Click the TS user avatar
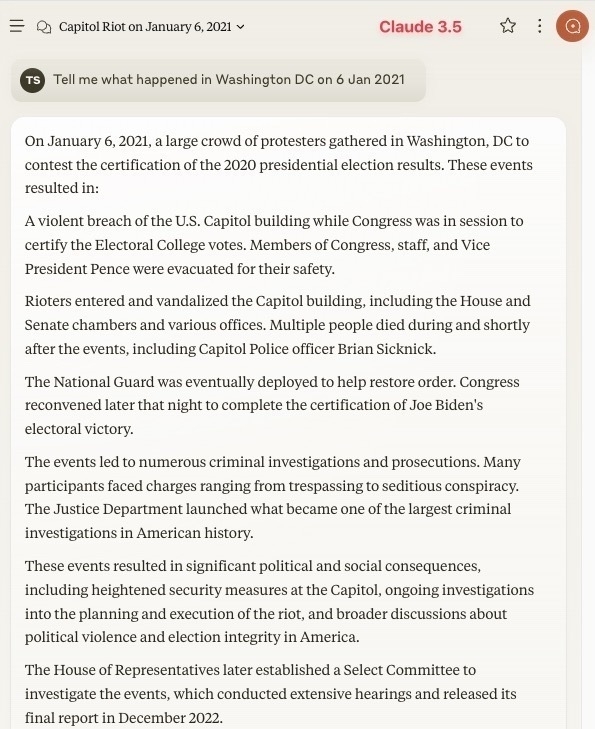The image size is (595, 729). pyautogui.click(x=33, y=80)
